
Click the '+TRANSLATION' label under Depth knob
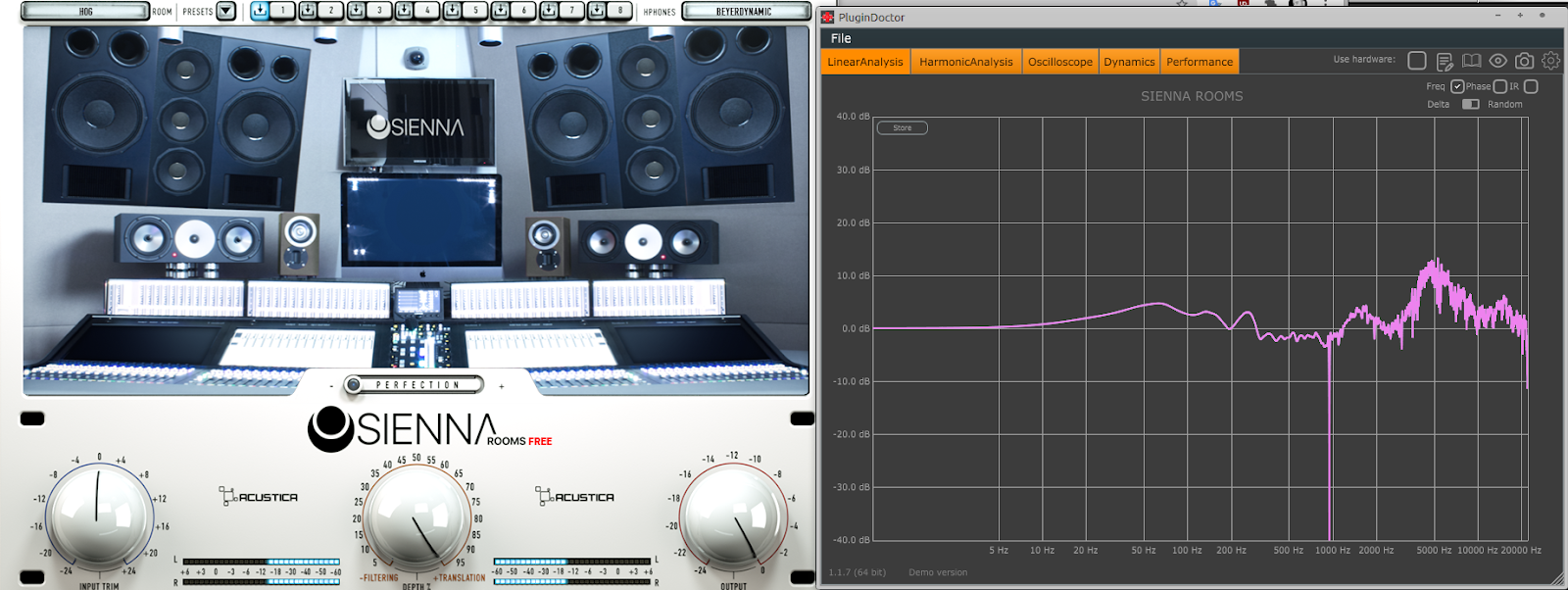[x=460, y=577]
